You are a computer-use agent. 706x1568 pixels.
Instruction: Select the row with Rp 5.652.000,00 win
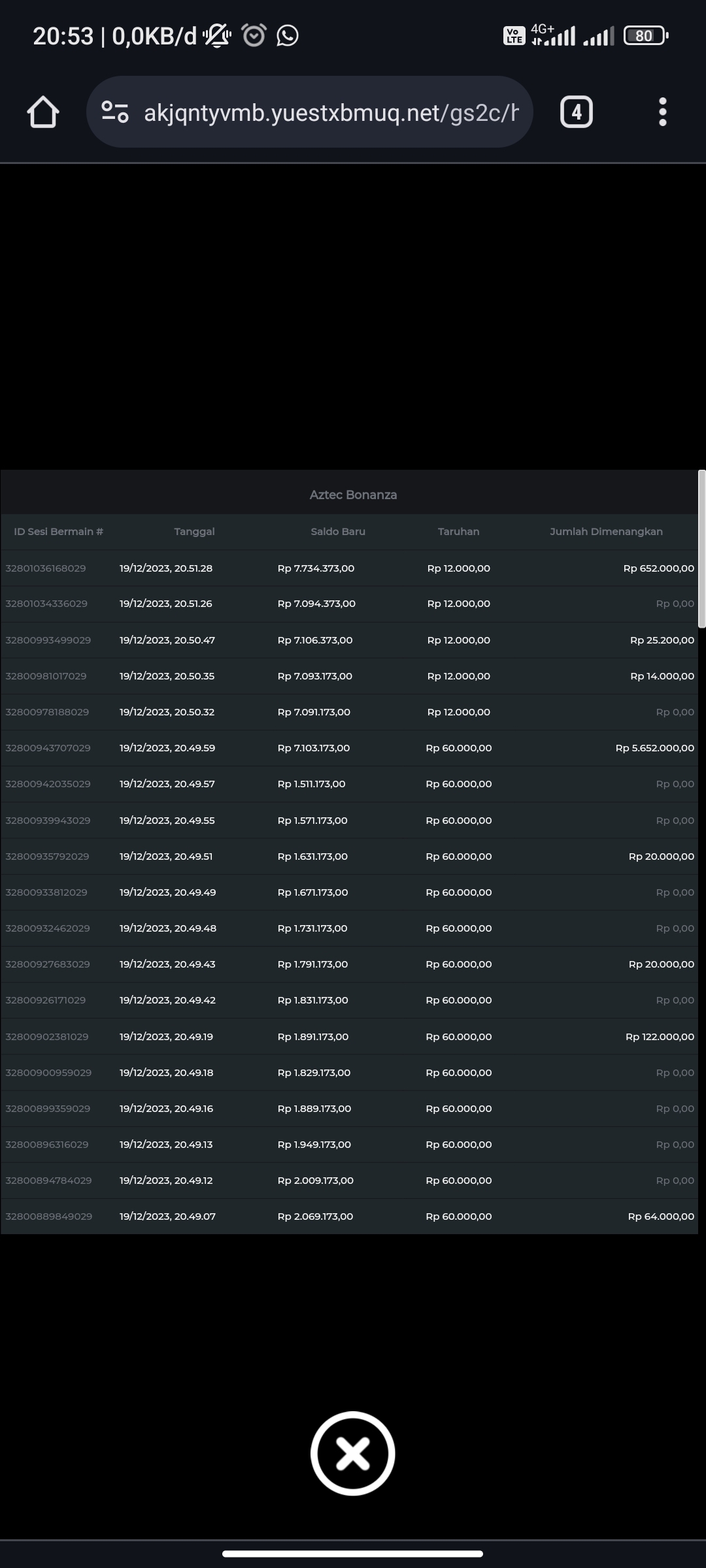point(654,748)
